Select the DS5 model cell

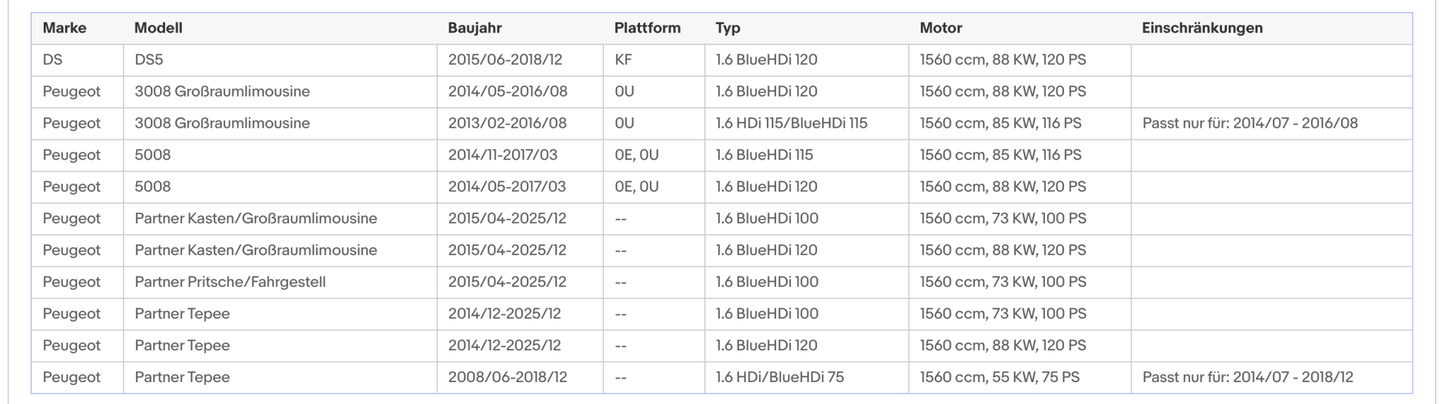click(x=149, y=60)
